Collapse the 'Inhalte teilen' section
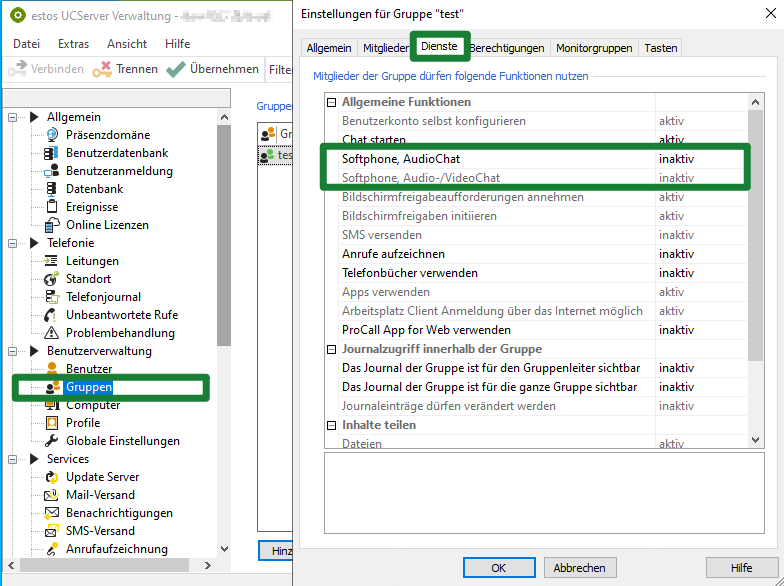Screen dimensions: 784x586 [332, 425]
